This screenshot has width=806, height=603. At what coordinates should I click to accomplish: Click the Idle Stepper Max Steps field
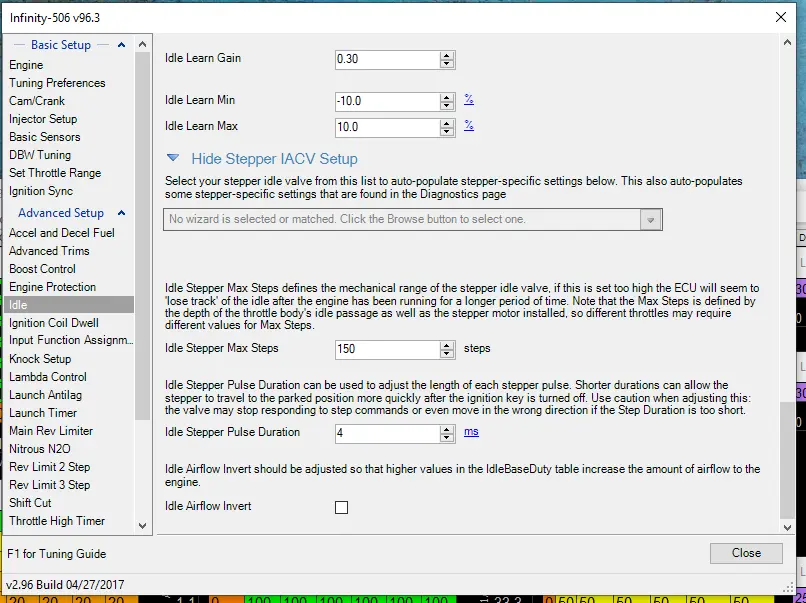[388, 350]
